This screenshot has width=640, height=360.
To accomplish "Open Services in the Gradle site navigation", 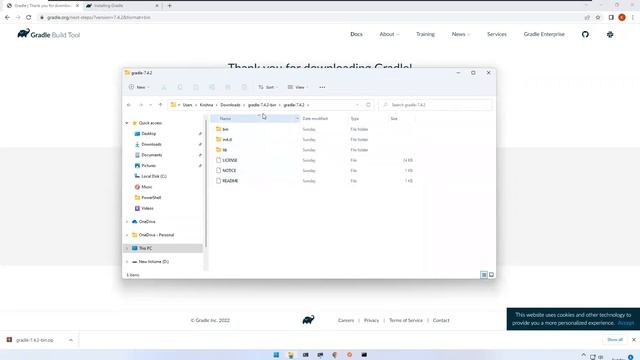I will coord(497,34).
